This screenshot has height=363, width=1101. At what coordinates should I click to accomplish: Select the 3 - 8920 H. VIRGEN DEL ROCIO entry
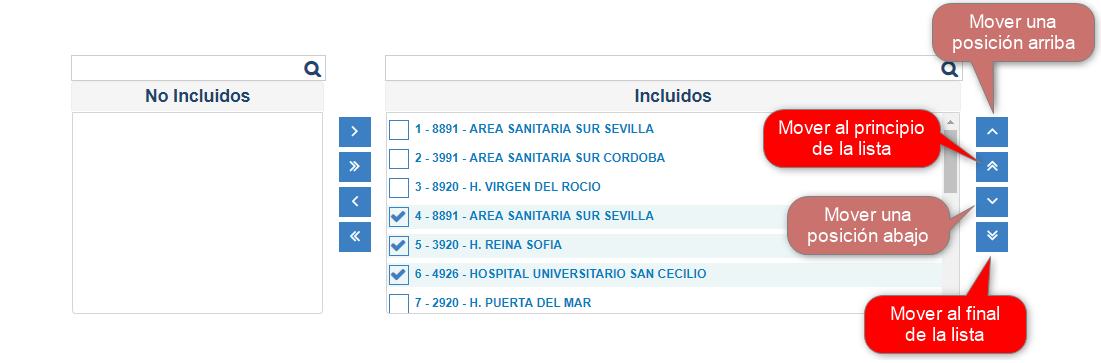coord(508,187)
